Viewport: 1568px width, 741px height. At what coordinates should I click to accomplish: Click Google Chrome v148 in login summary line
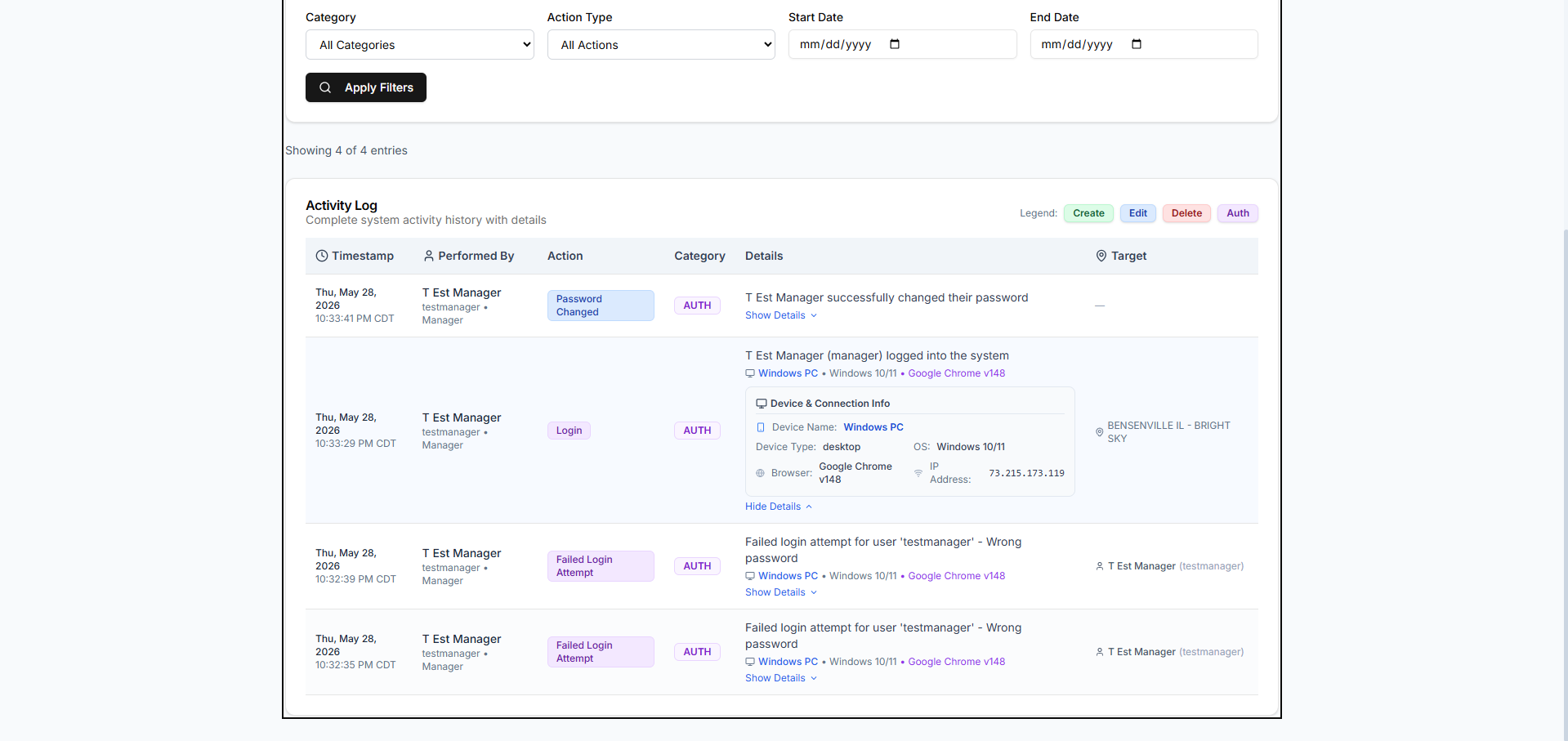click(957, 373)
